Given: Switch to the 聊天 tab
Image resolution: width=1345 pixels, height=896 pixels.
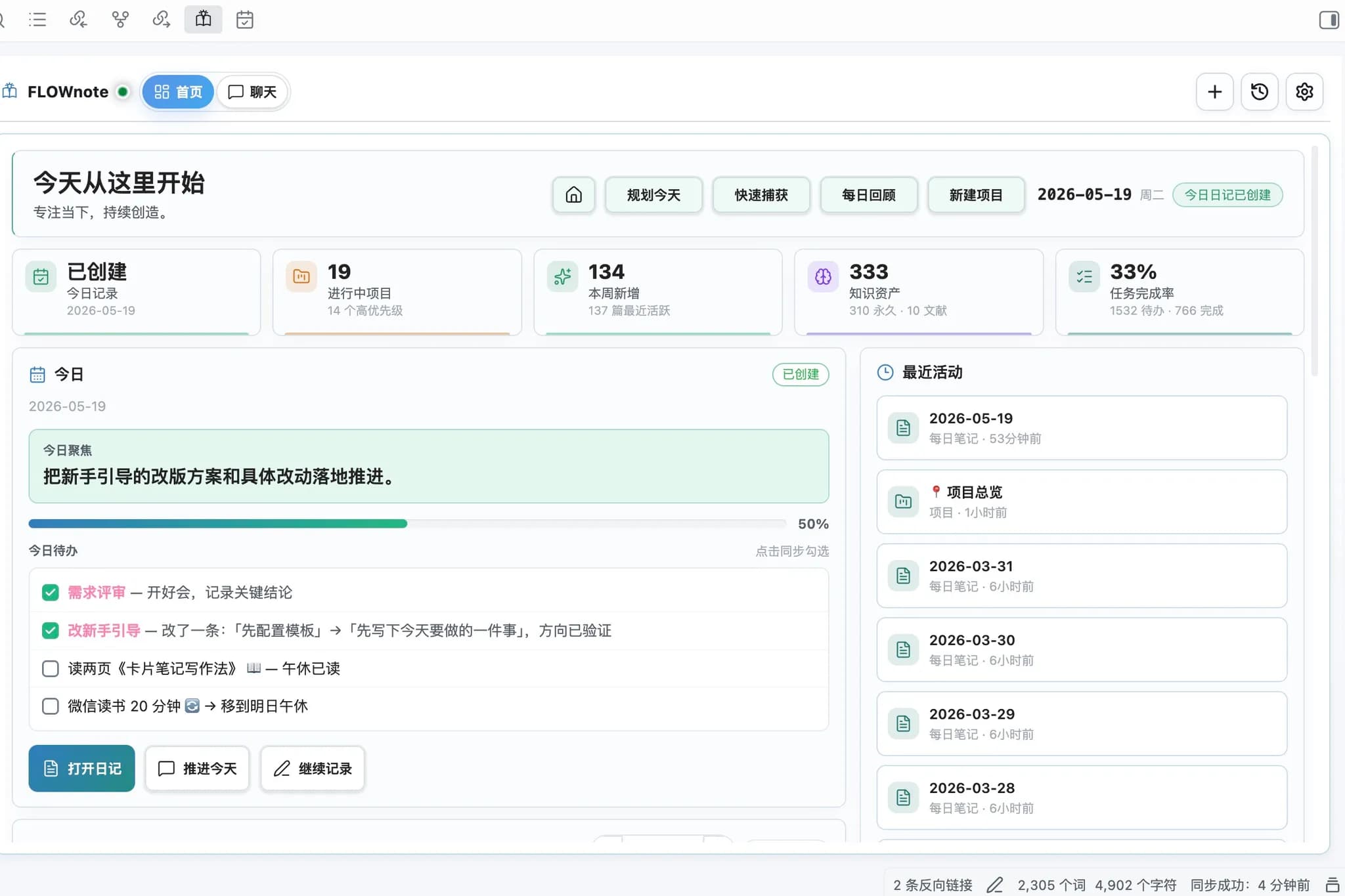Looking at the screenshot, I should 252,92.
